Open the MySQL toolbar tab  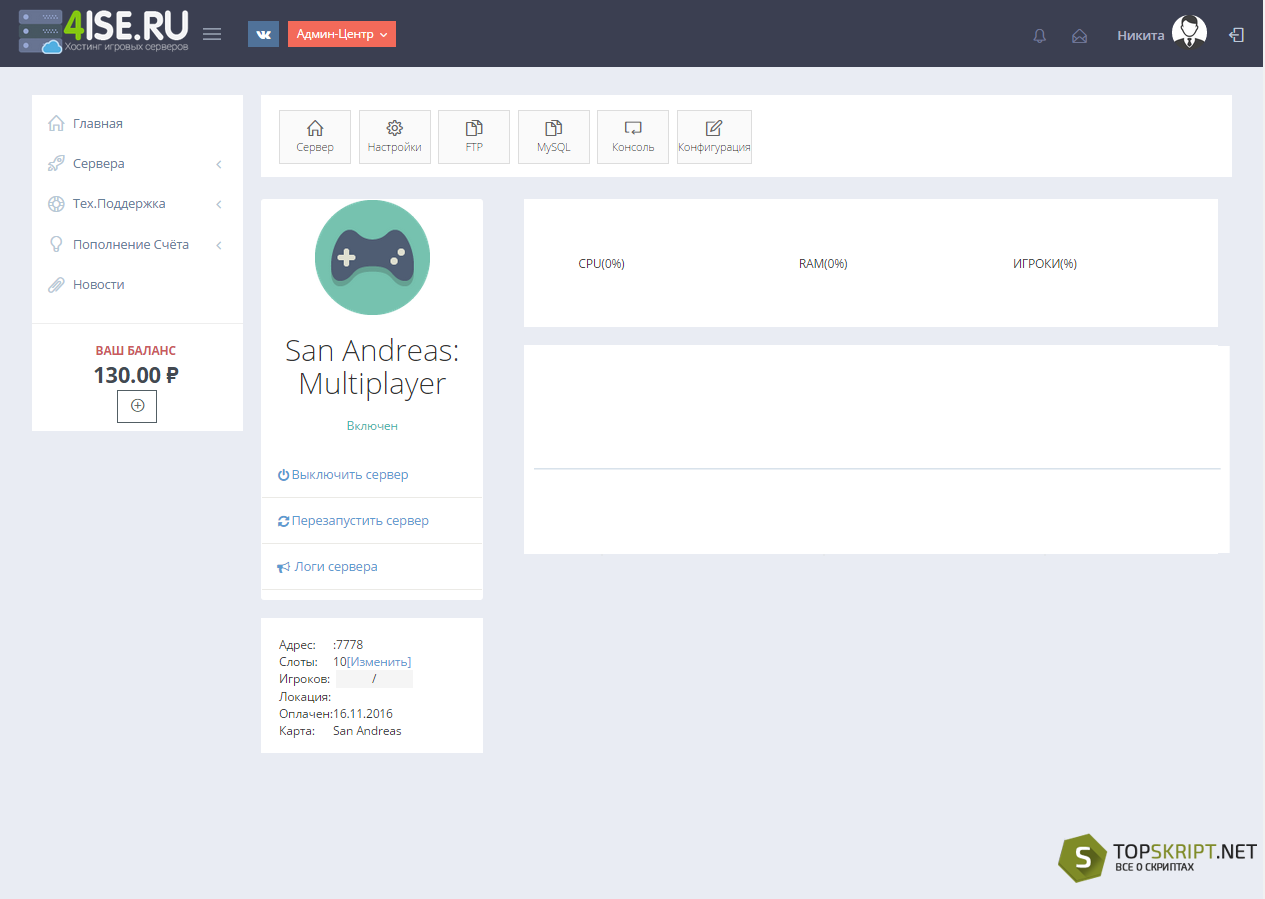pos(554,137)
